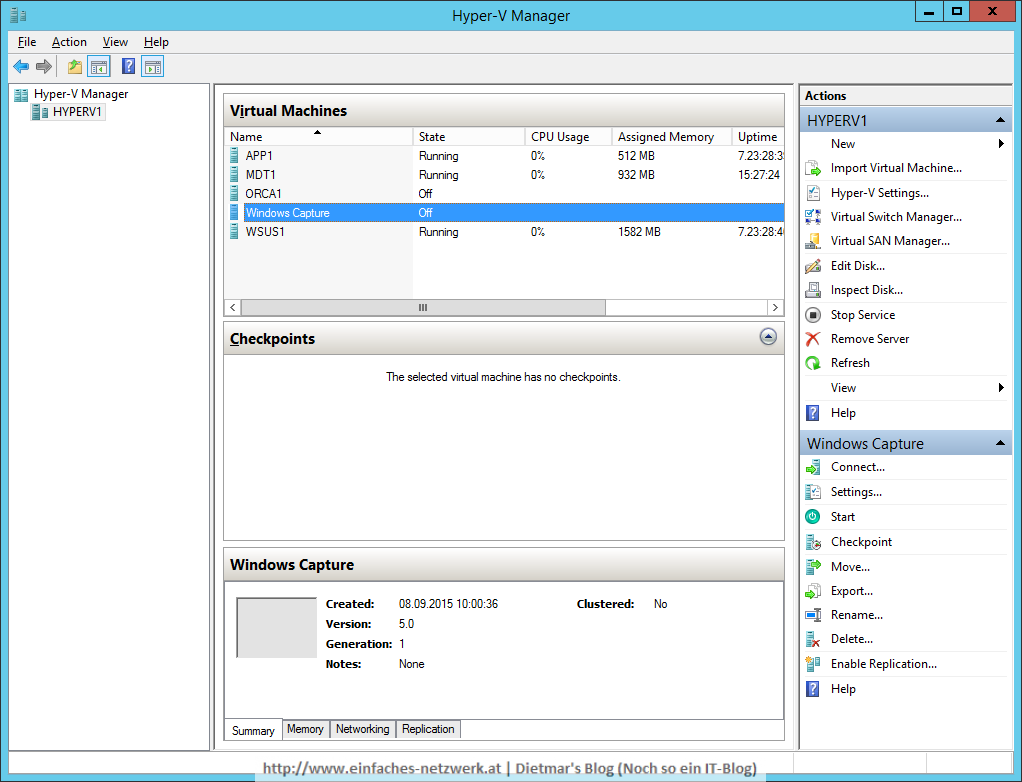Open the Help menu in the menu bar
The width and height of the screenshot is (1022, 782).
click(156, 42)
